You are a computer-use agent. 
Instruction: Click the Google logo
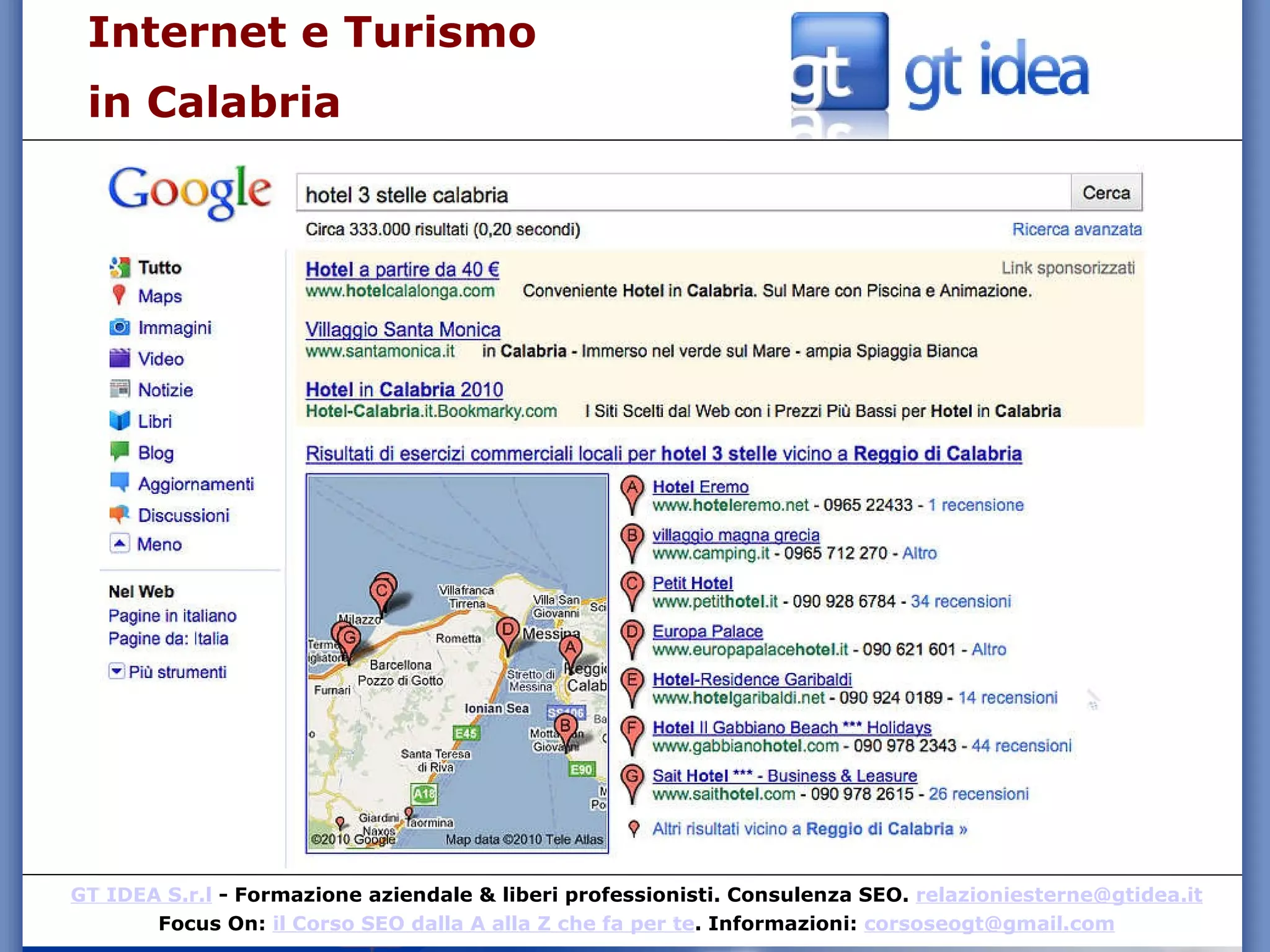tap(190, 193)
